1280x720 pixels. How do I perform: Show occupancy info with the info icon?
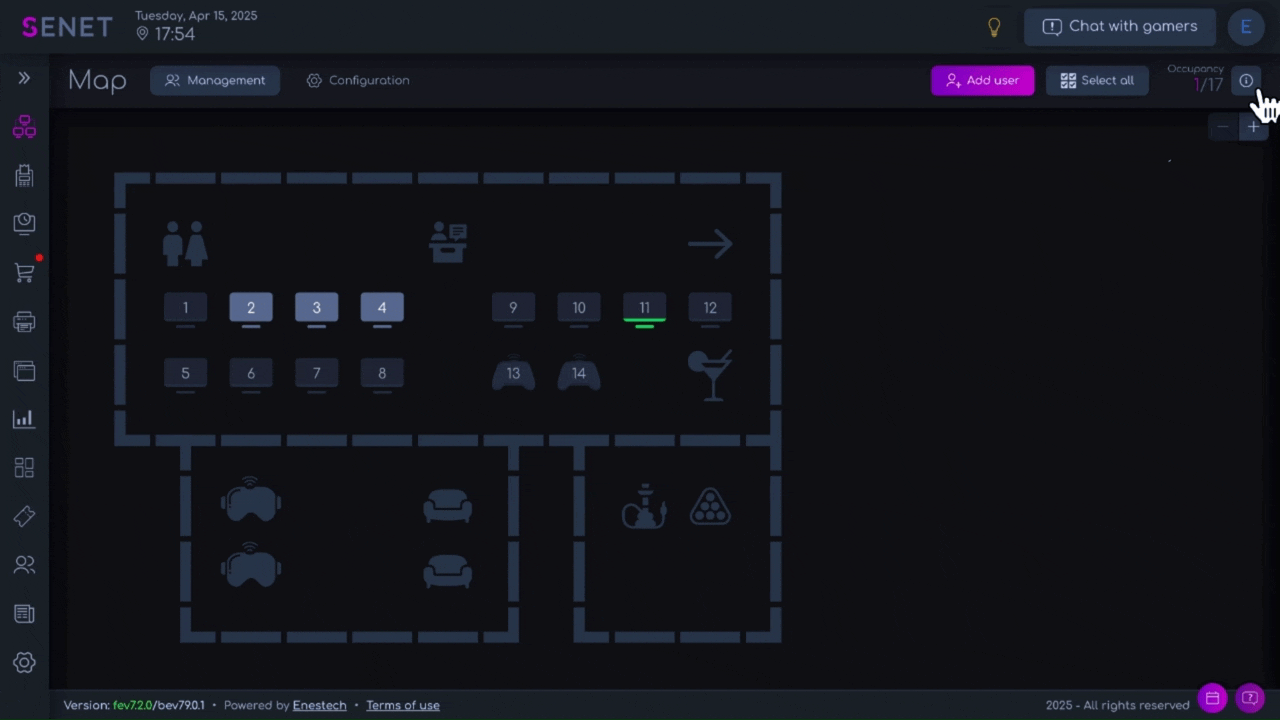pos(1246,81)
